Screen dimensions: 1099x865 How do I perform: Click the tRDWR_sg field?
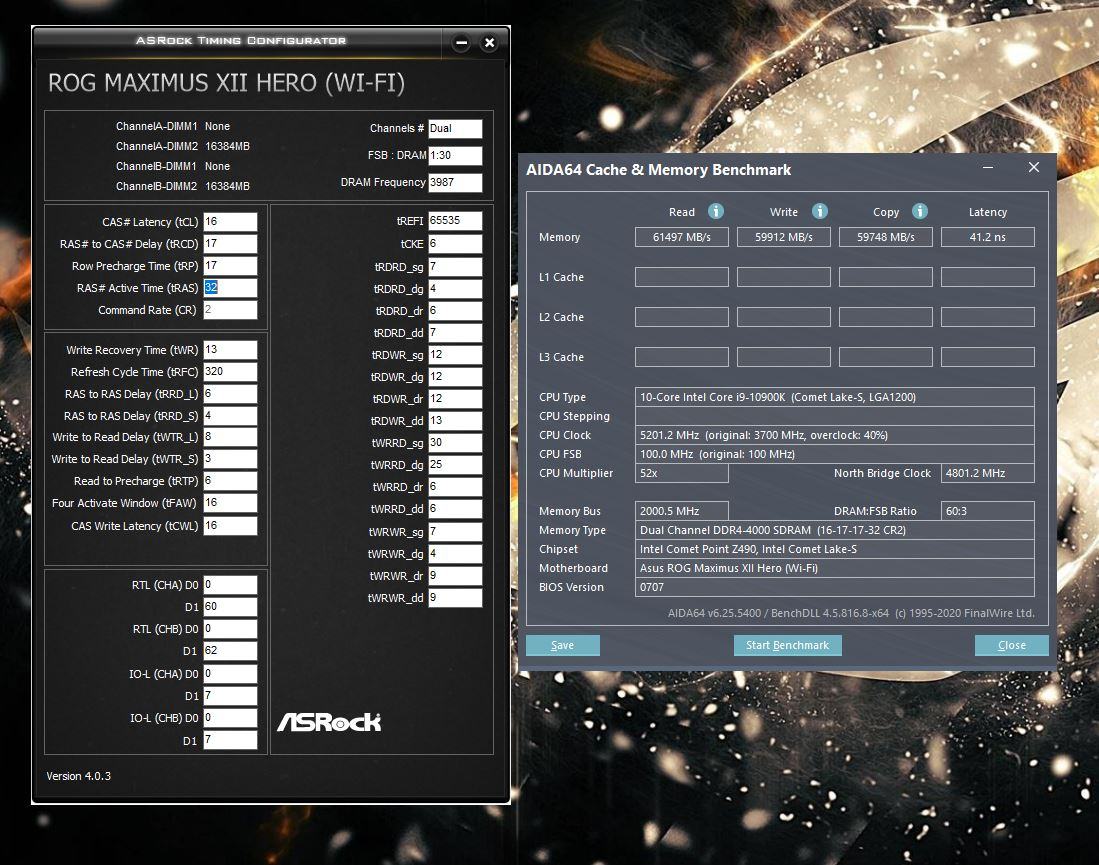tap(455, 355)
